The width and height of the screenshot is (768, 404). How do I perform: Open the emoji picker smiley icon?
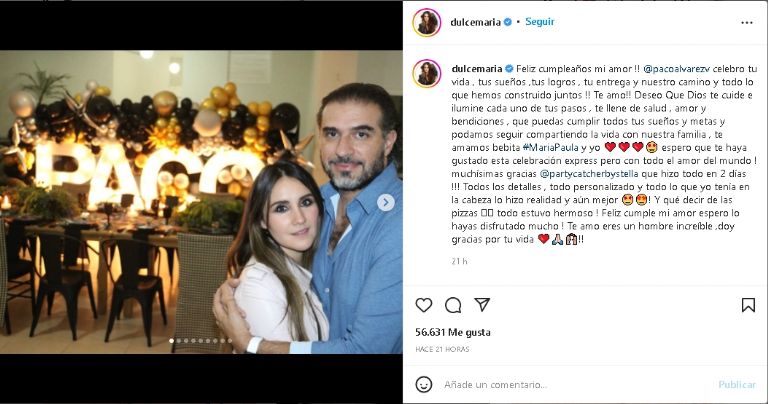[x=424, y=384]
